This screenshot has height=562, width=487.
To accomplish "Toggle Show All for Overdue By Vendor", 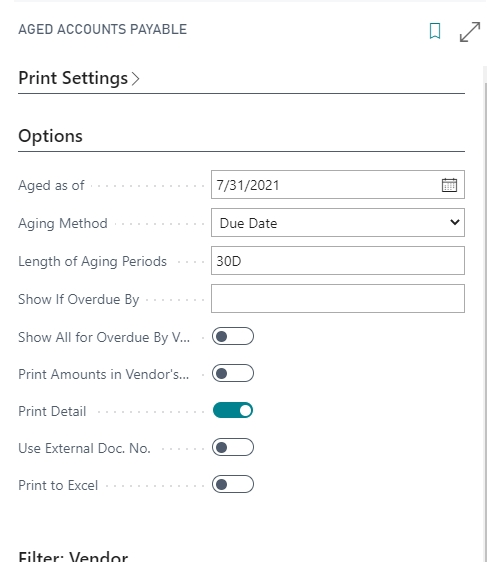I will click(x=233, y=336).
